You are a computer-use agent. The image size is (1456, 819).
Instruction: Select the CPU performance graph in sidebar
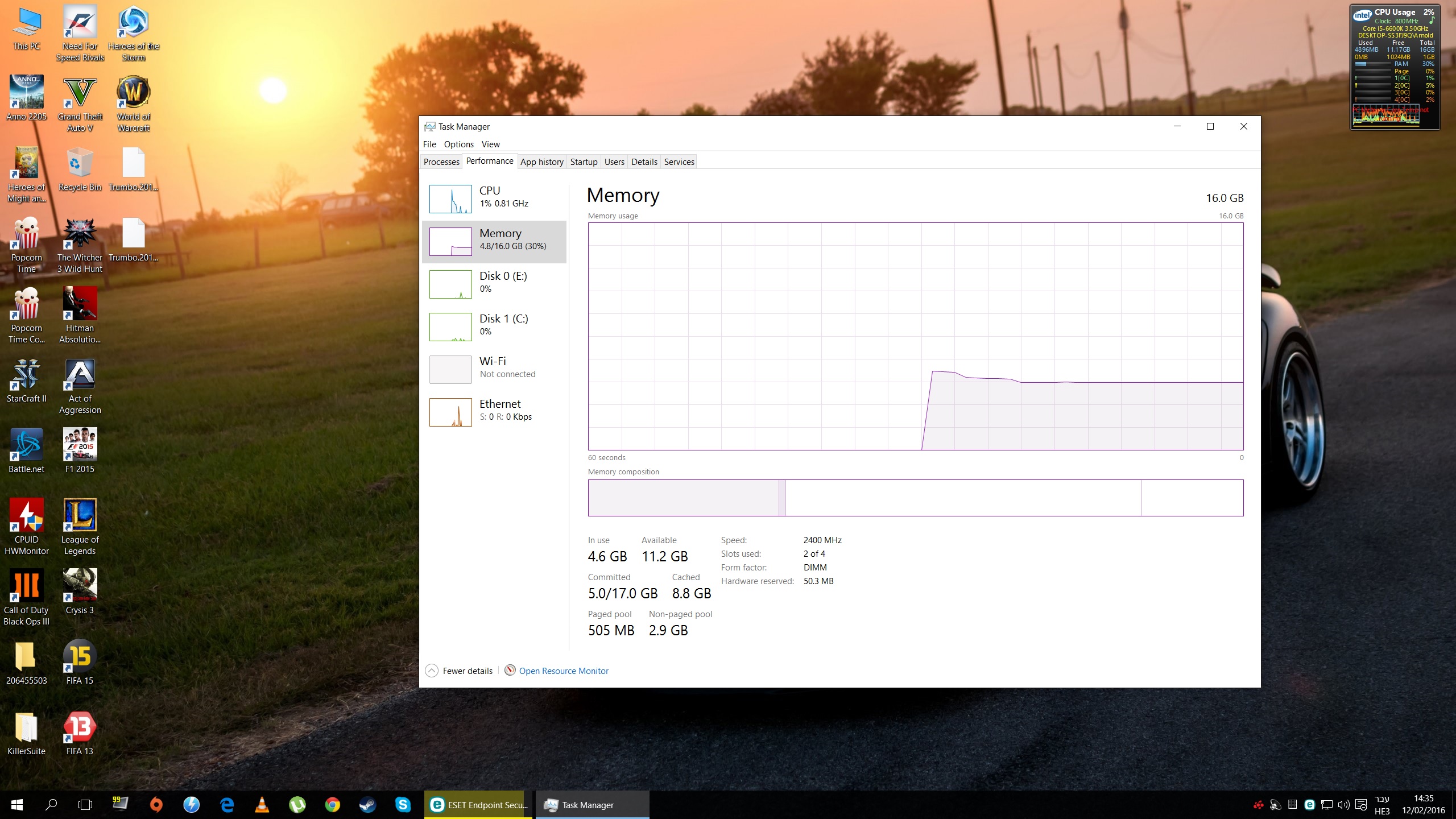tap(494, 198)
